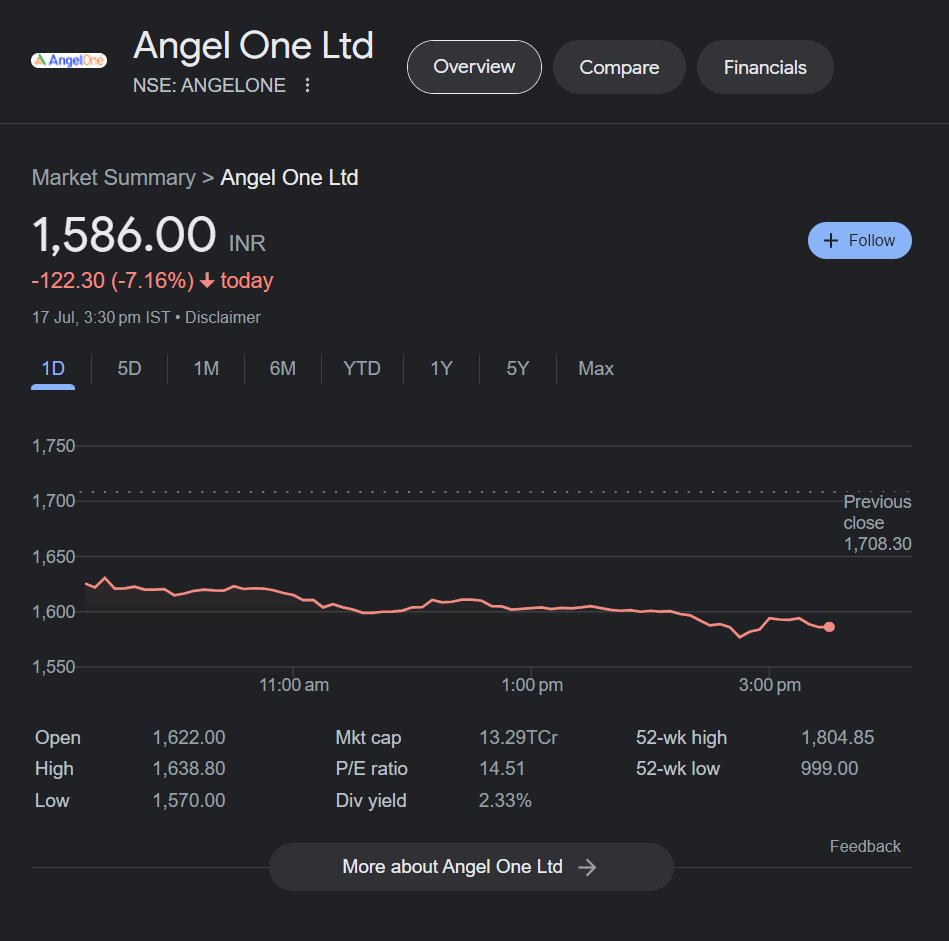Open More about Angel One Ltd
The width and height of the screenshot is (949, 941).
[470, 867]
